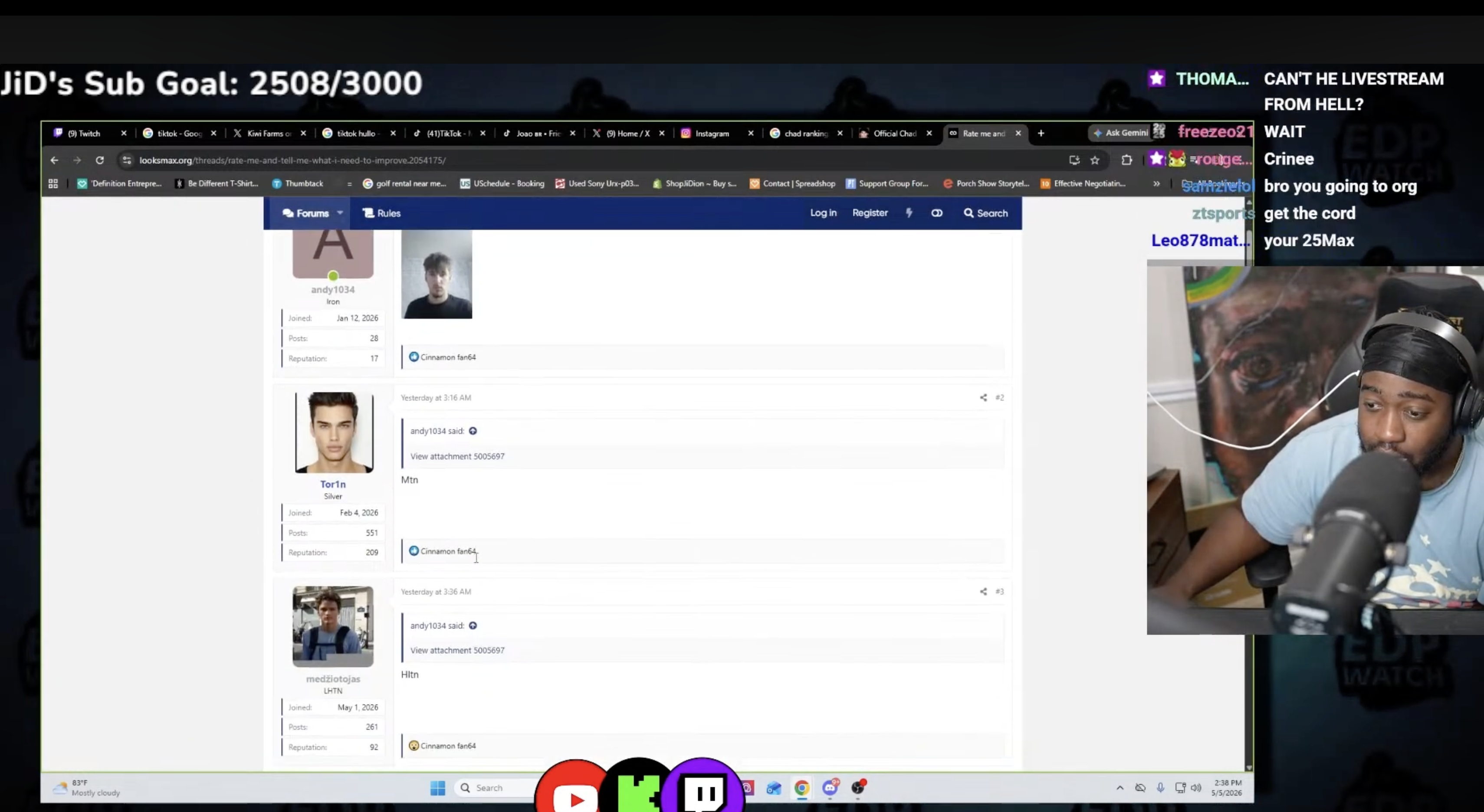The image size is (1484, 812).
Task: Open the forum Rules page
Action: pyautogui.click(x=381, y=213)
